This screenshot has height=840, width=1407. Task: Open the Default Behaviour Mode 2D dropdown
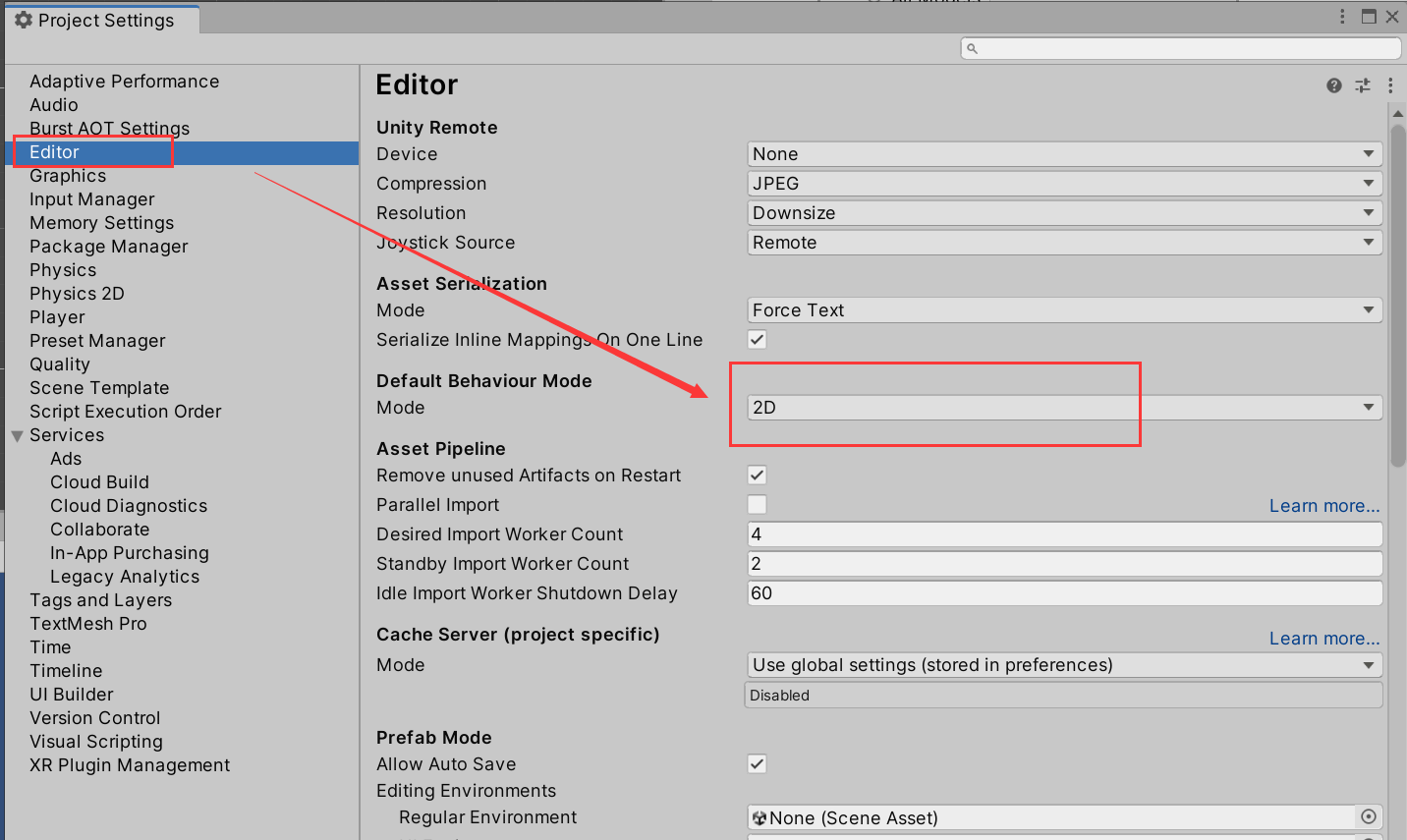coord(1064,408)
